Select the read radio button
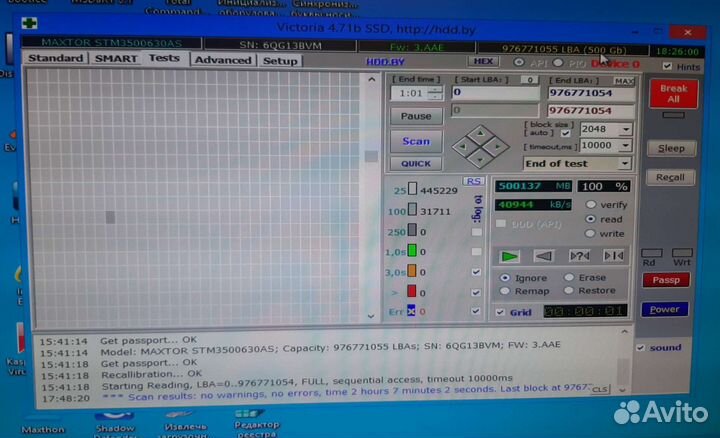This screenshot has width=720, height=438. (x=591, y=219)
